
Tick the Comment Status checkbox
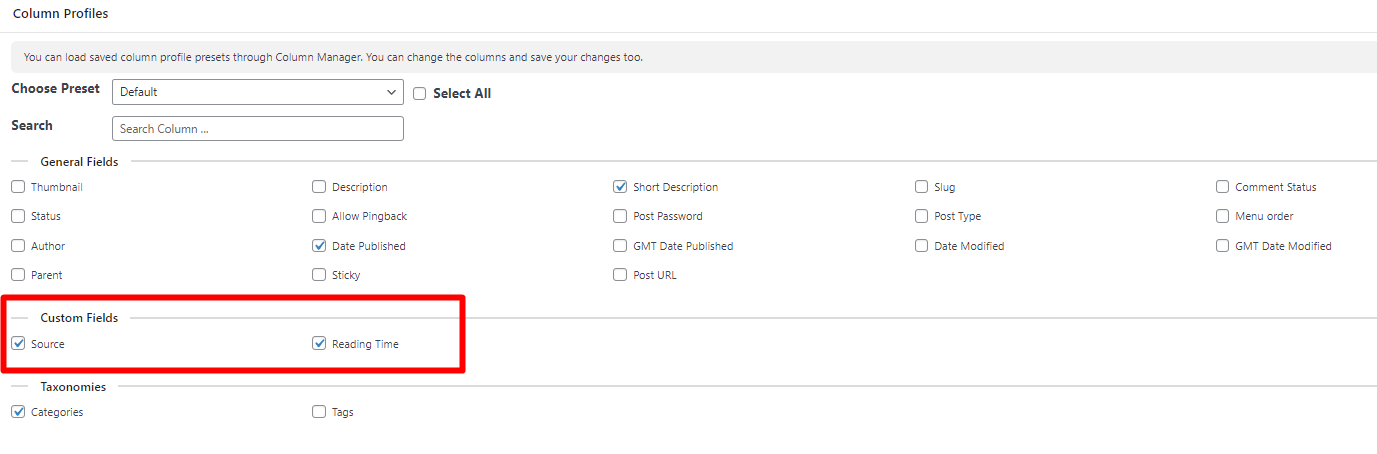(x=1222, y=187)
